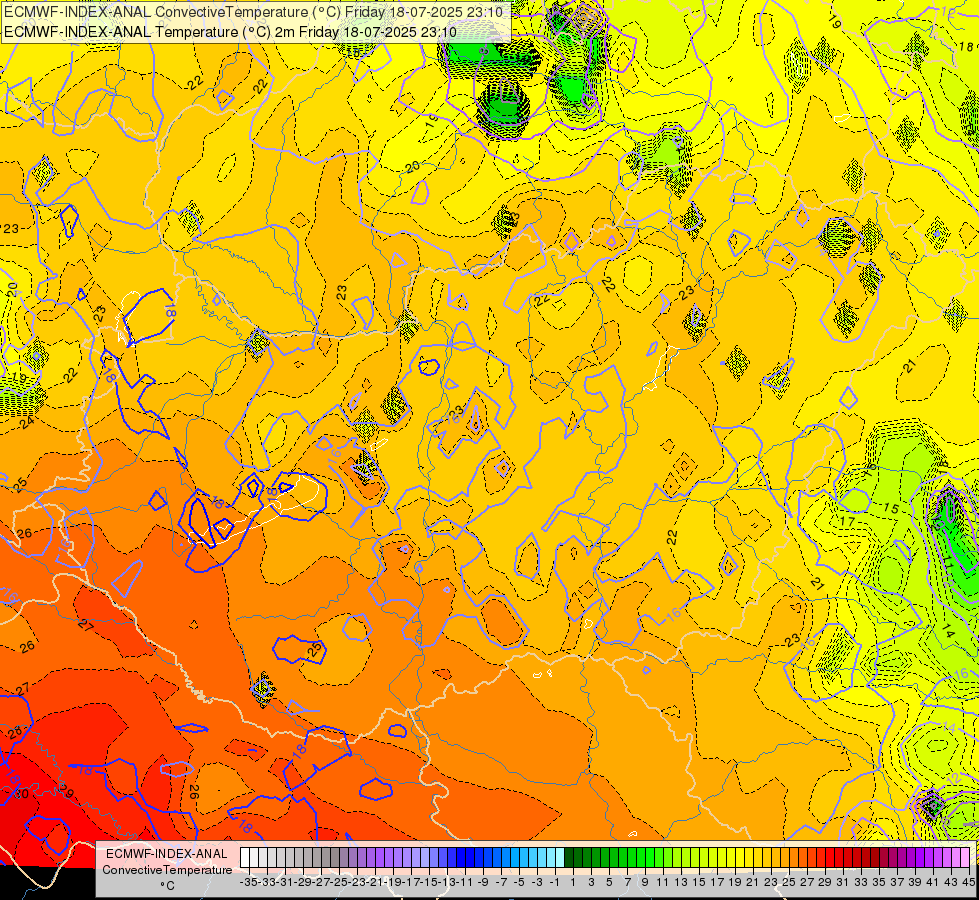Select the legend swatch above -5
The width and height of the screenshot is (979, 900).
pos(515,857)
